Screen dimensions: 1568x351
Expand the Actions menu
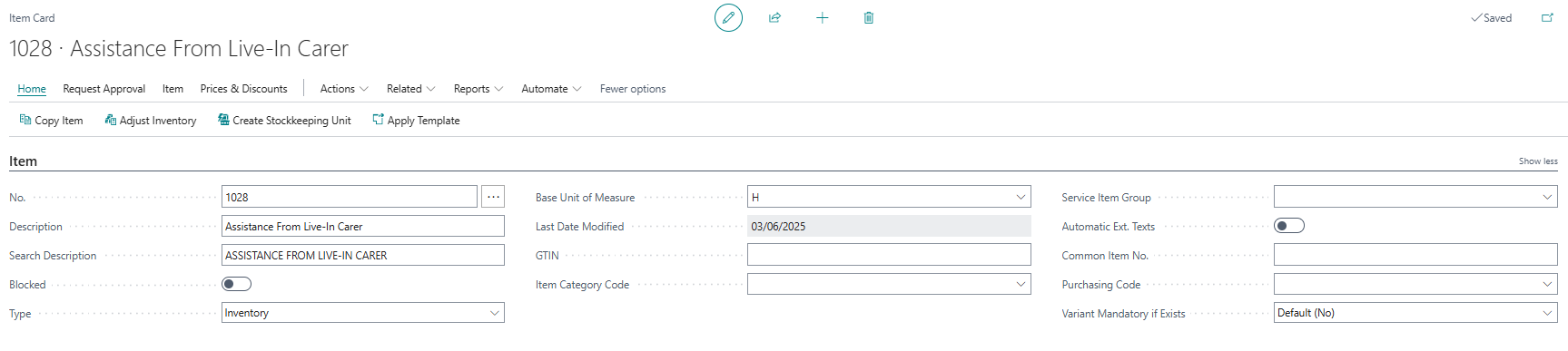tap(344, 89)
